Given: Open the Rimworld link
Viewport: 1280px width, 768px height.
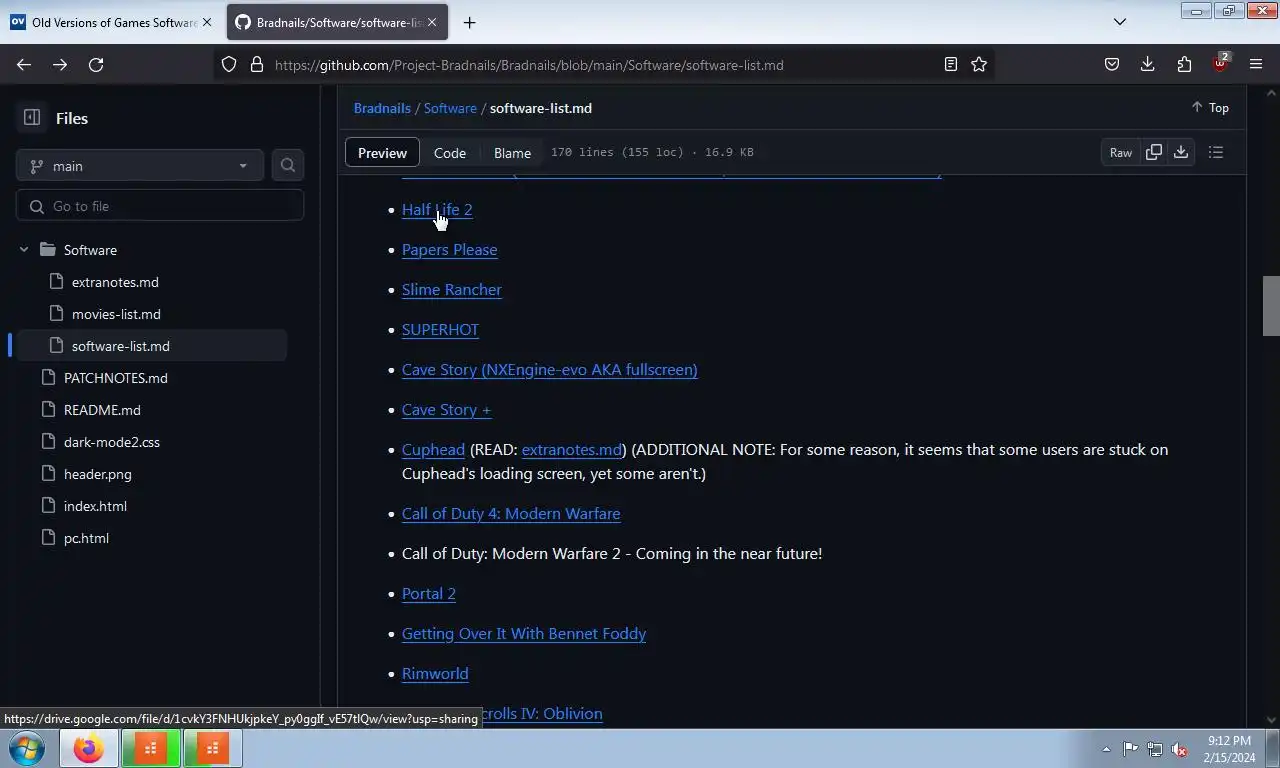Looking at the screenshot, I should point(435,674).
